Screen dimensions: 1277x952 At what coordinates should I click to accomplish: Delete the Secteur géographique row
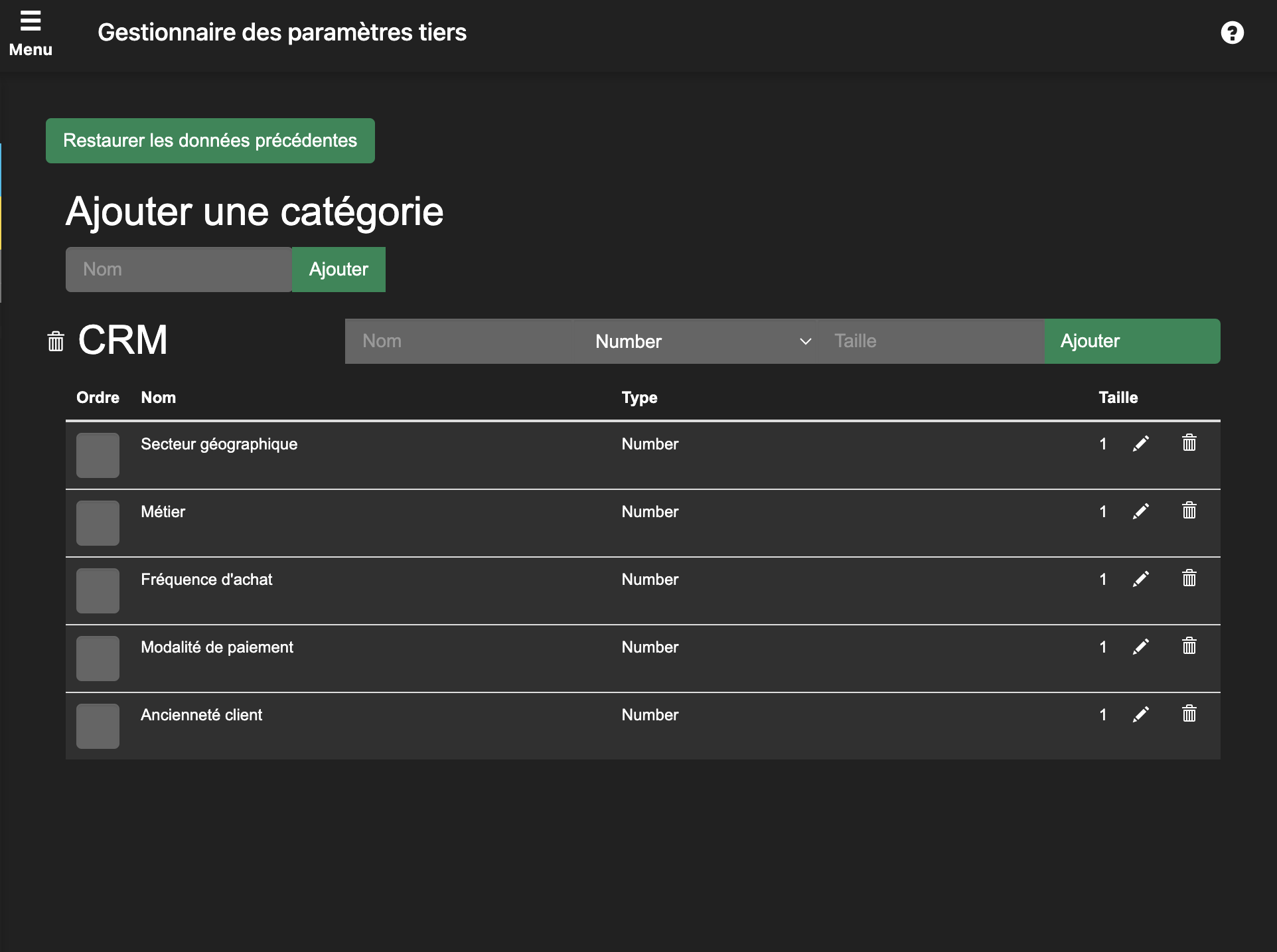coord(1189,442)
